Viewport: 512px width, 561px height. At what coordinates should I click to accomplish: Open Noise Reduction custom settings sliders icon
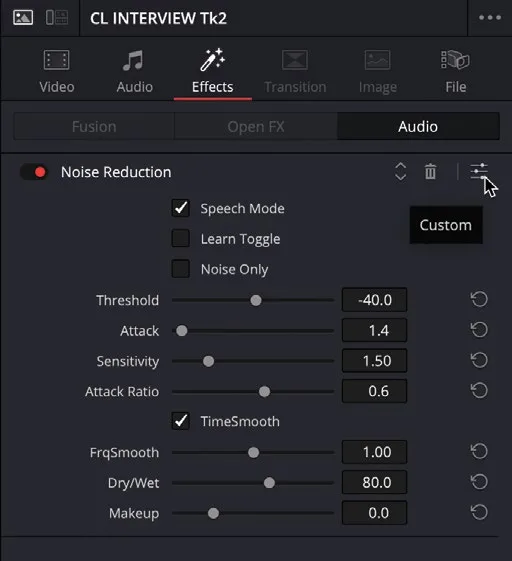click(x=479, y=171)
